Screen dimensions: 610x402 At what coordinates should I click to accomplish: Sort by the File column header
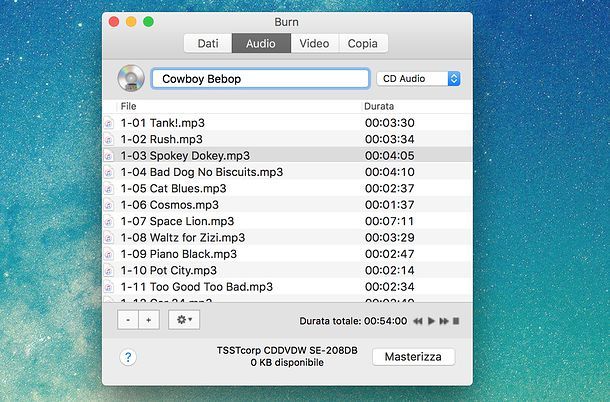point(239,106)
